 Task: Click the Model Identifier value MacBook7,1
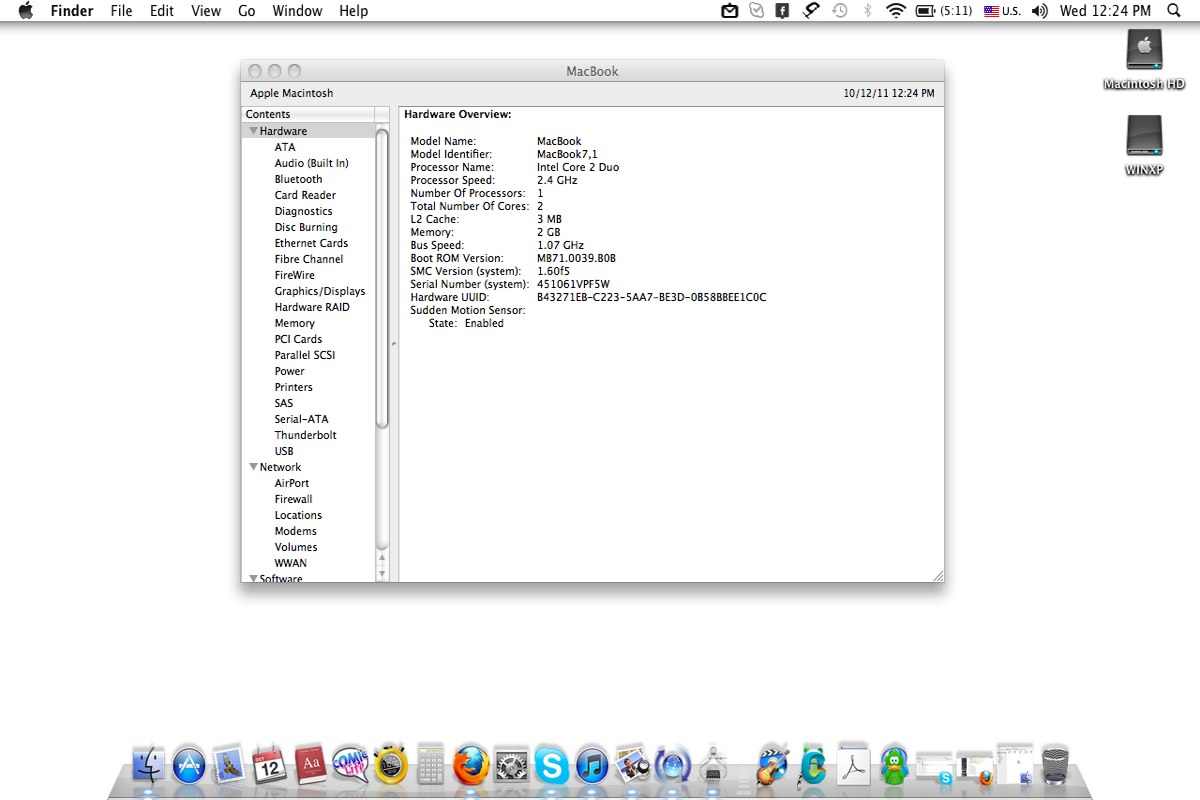point(567,154)
